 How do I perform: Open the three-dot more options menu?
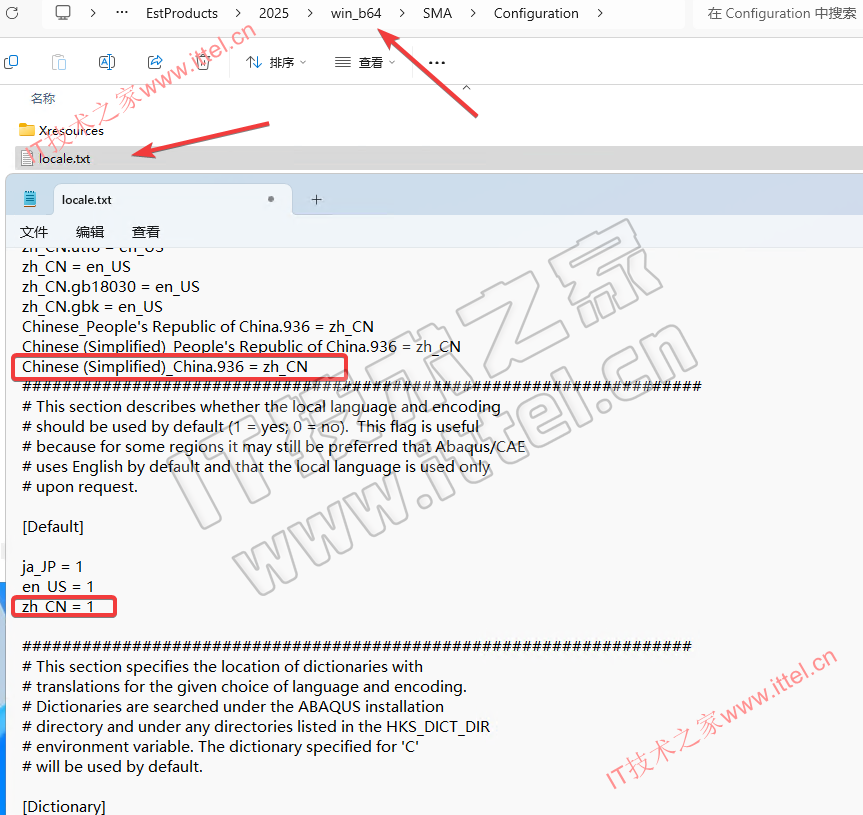pos(436,62)
